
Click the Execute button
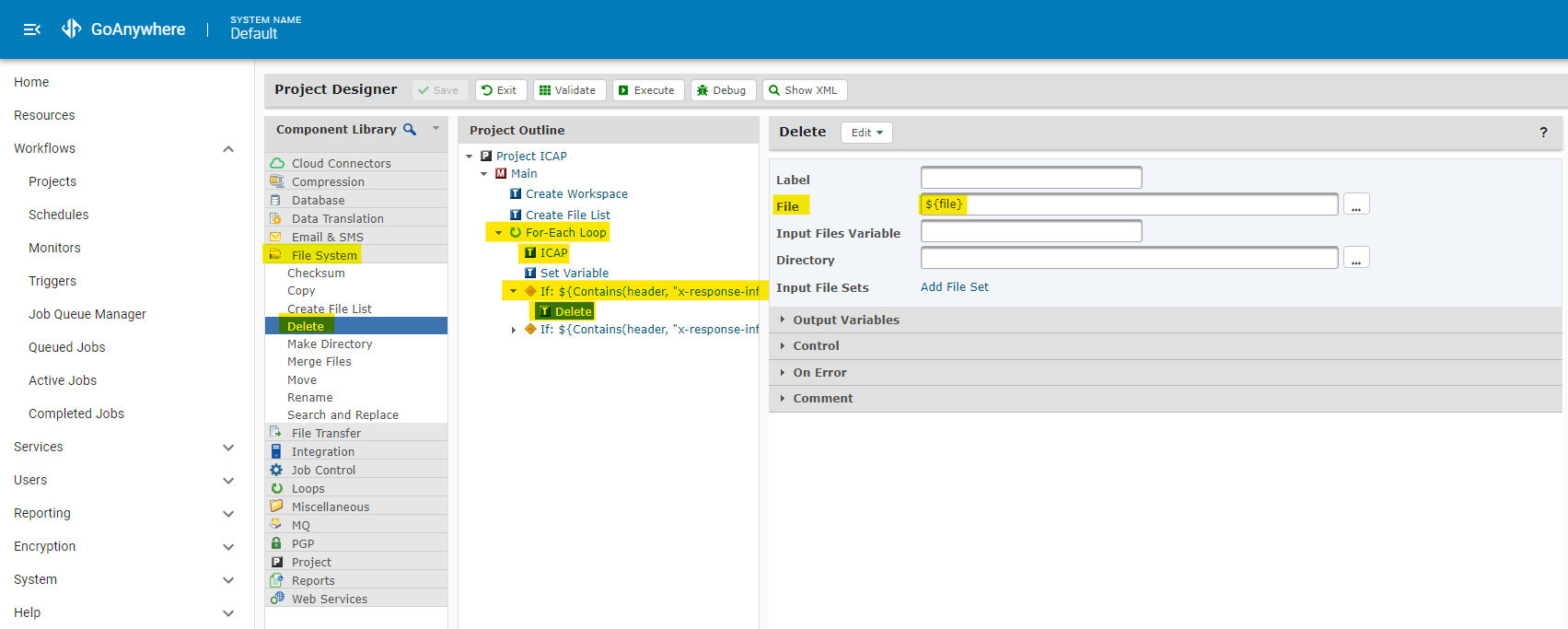pyautogui.click(x=648, y=90)
